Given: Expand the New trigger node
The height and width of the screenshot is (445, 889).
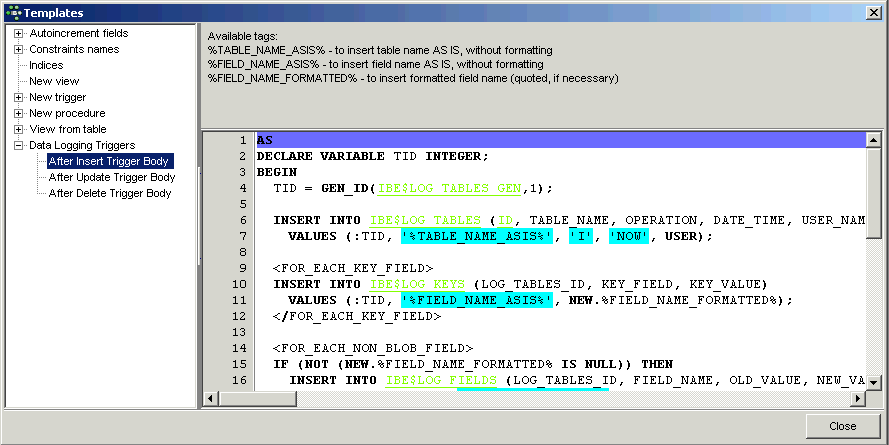Looking at the screenshot, I should tap(19, 98).
